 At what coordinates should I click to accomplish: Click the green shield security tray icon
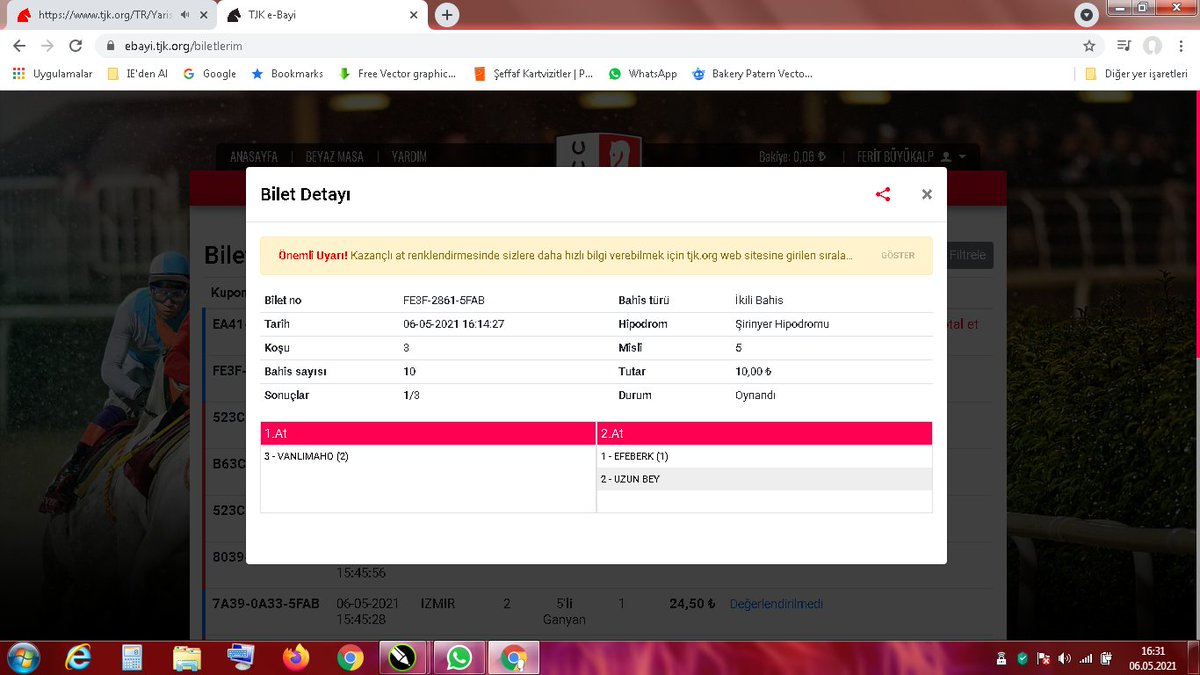(1022, 658)
